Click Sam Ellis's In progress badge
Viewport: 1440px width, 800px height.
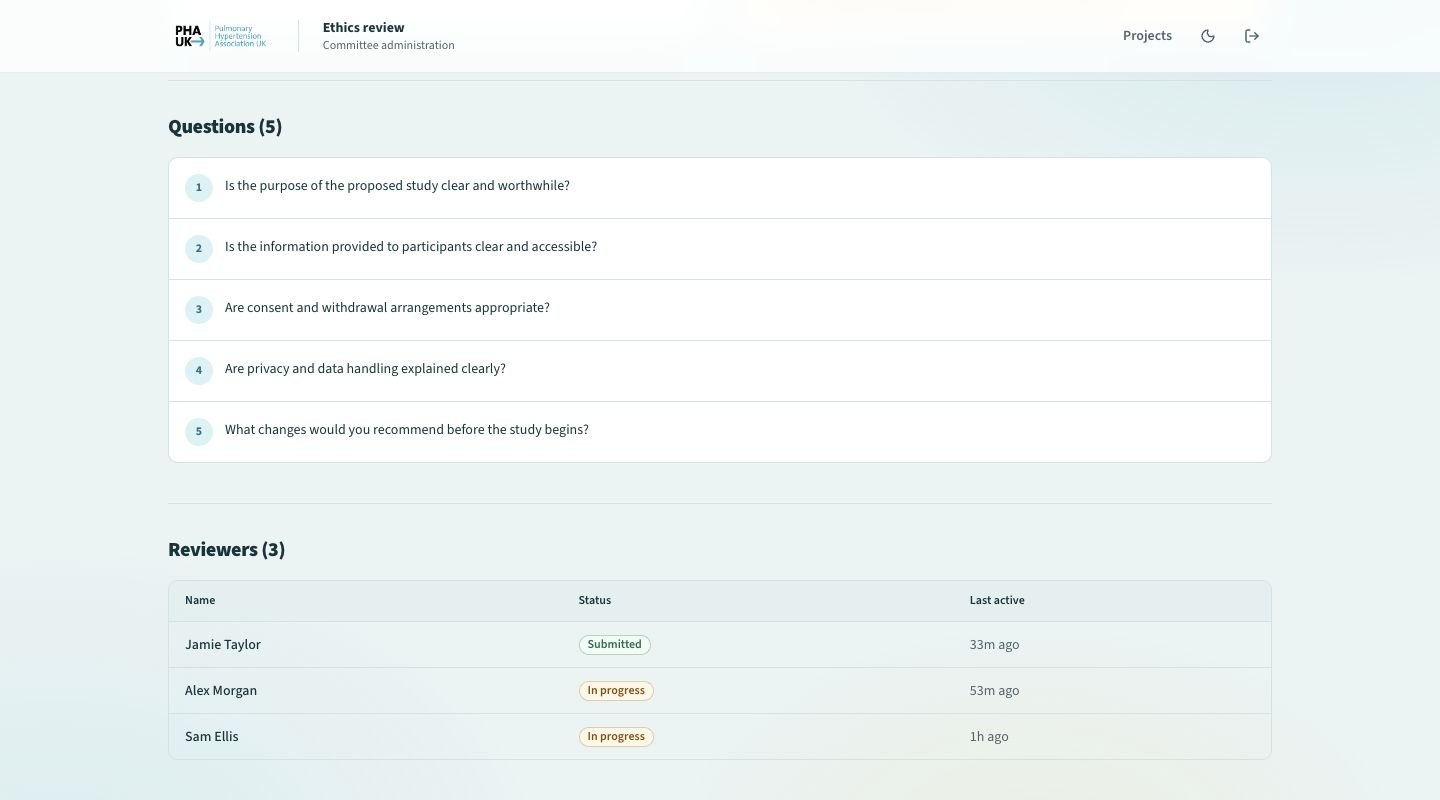point(616,736)
